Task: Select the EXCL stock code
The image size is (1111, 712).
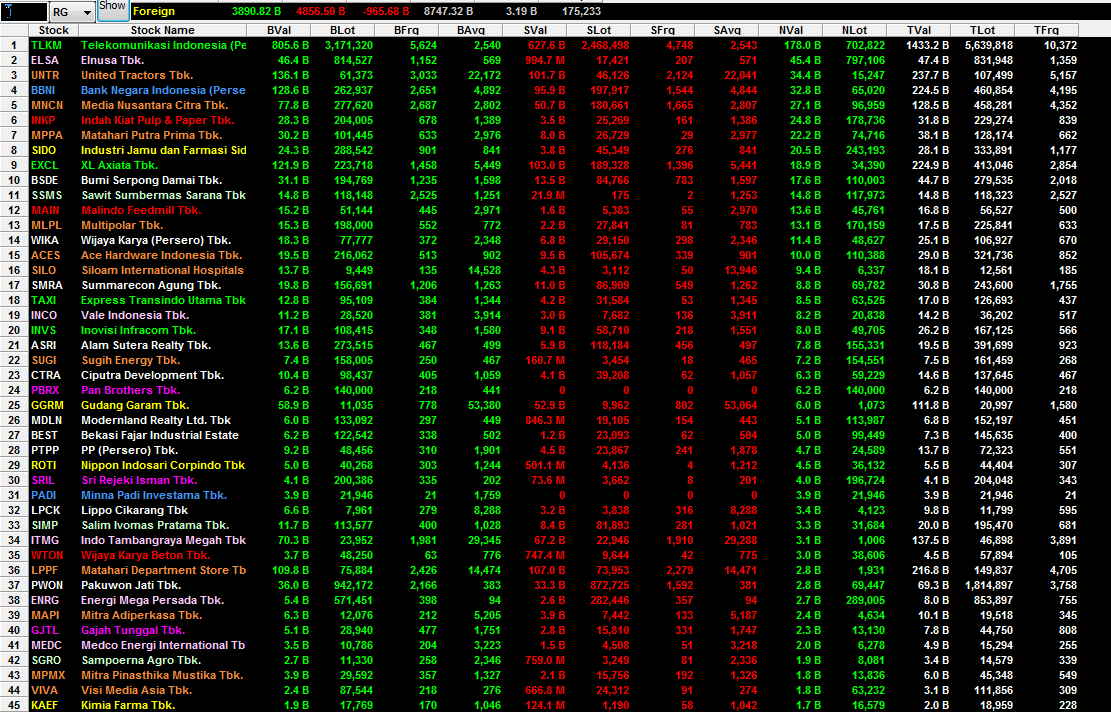Action: 45,165
